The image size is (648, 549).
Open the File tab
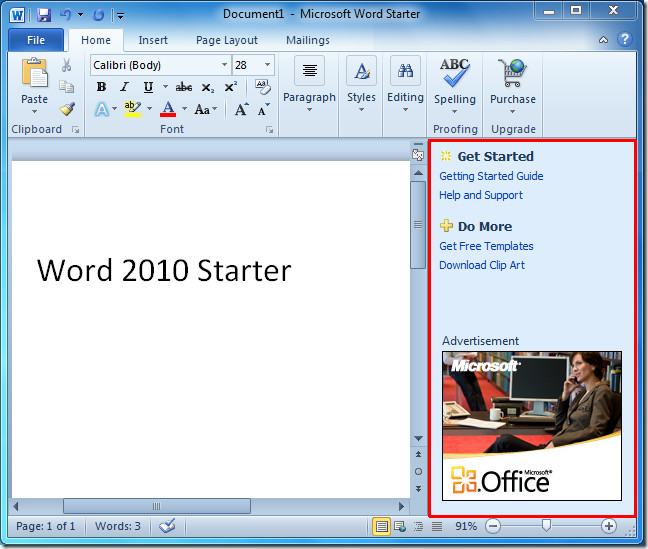pyautogui.click(x=36, y=40)
